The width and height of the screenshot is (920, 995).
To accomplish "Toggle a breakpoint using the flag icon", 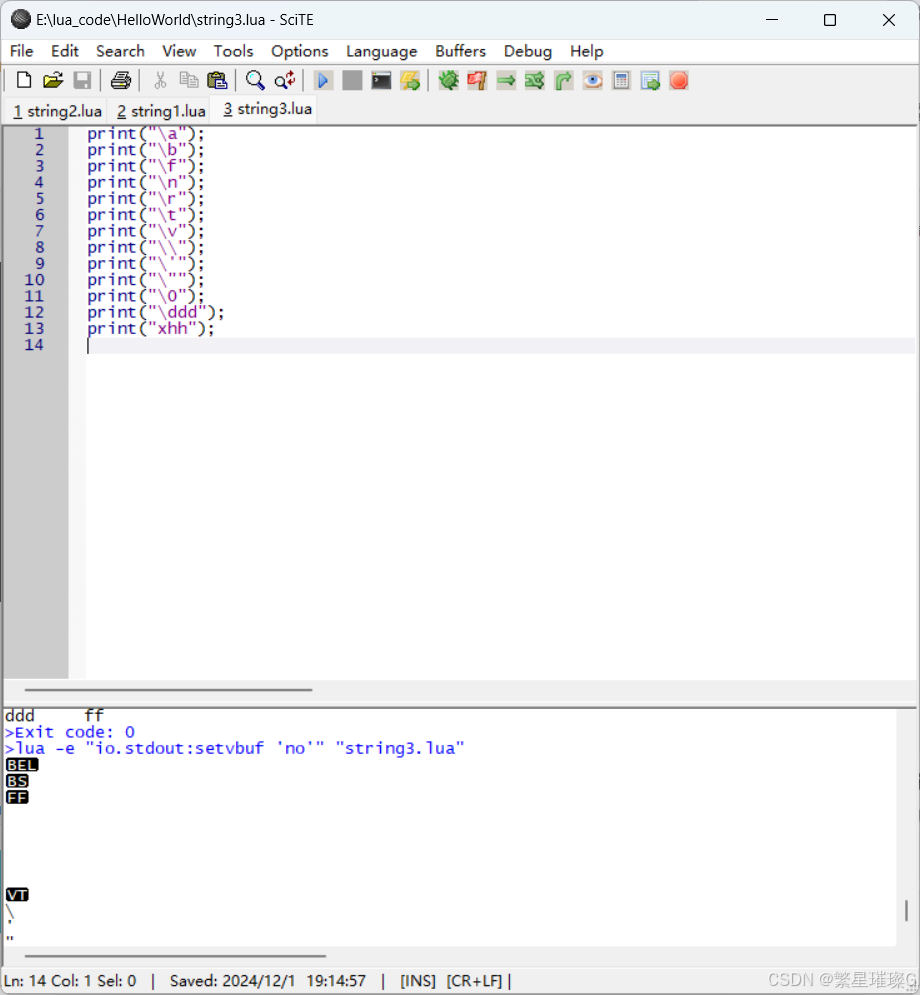I will point(477,80).
